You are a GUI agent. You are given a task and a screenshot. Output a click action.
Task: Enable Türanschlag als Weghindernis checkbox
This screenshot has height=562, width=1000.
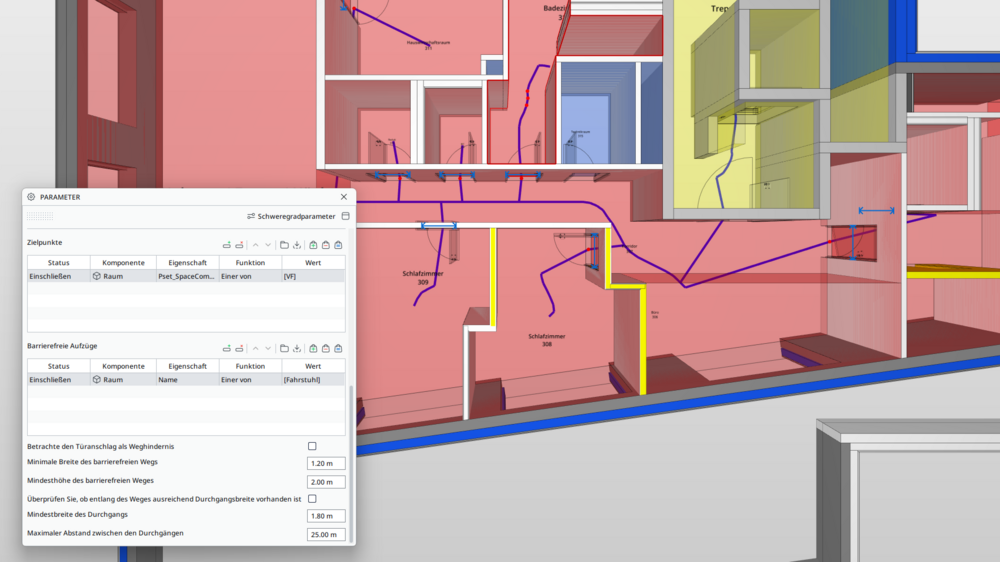coord(312,446)
